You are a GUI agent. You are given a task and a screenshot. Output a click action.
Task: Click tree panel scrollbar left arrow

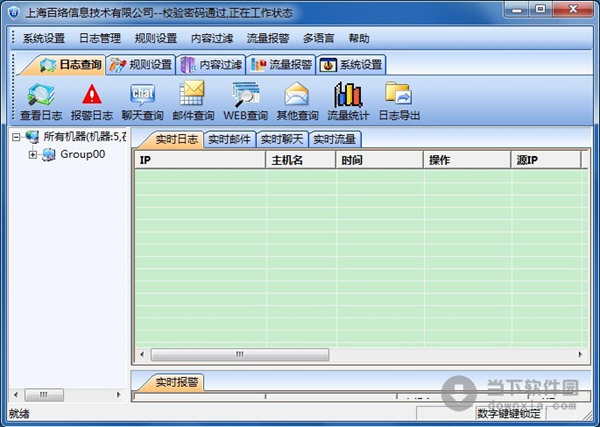pyautogui.click(x=15, y=394)
